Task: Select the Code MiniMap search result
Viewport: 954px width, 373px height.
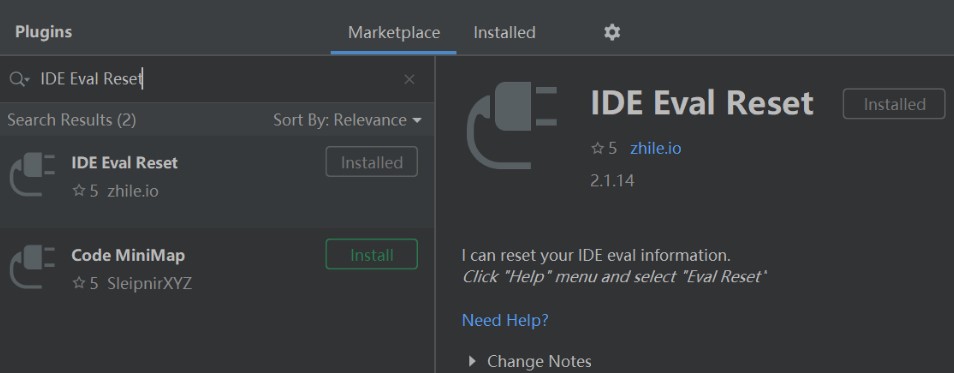Action: (217, 274)
